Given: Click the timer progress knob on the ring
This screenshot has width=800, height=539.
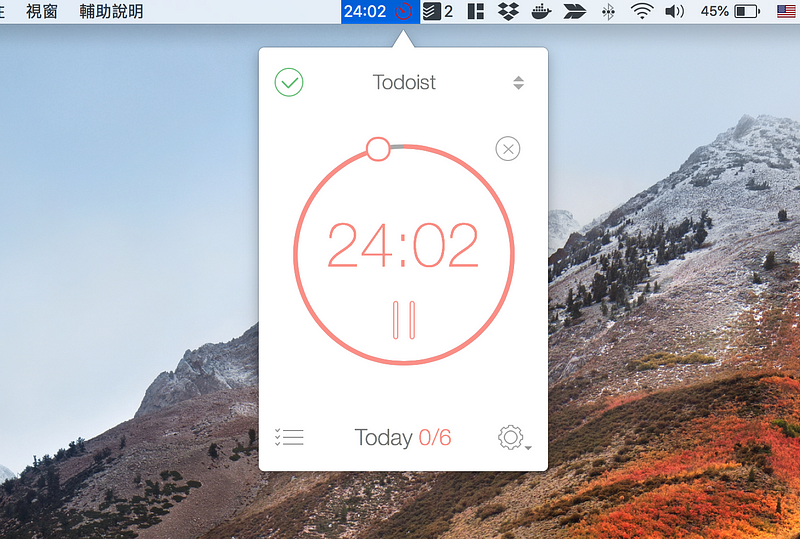Looking at the screenshot, I should click(x=378, y=149).
